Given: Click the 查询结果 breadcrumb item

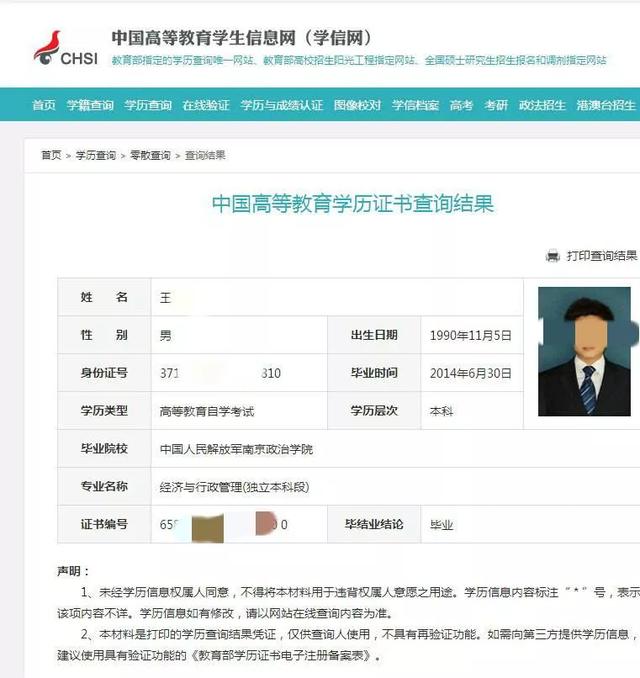Looking at the screenshot, I should coord(205,155).
